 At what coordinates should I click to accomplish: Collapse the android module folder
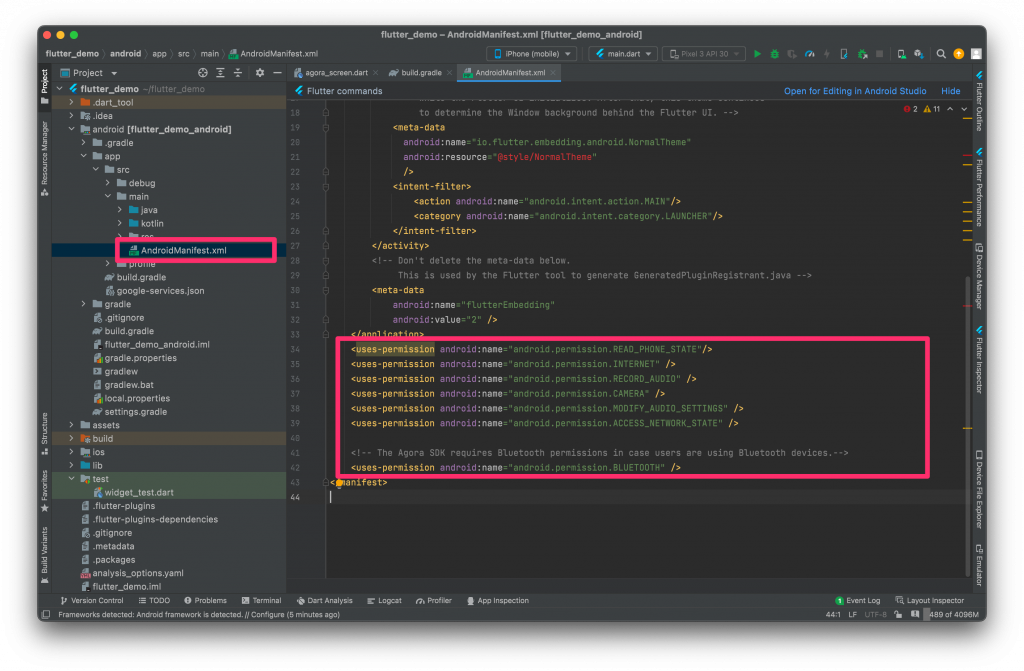(x=71, y=129)
